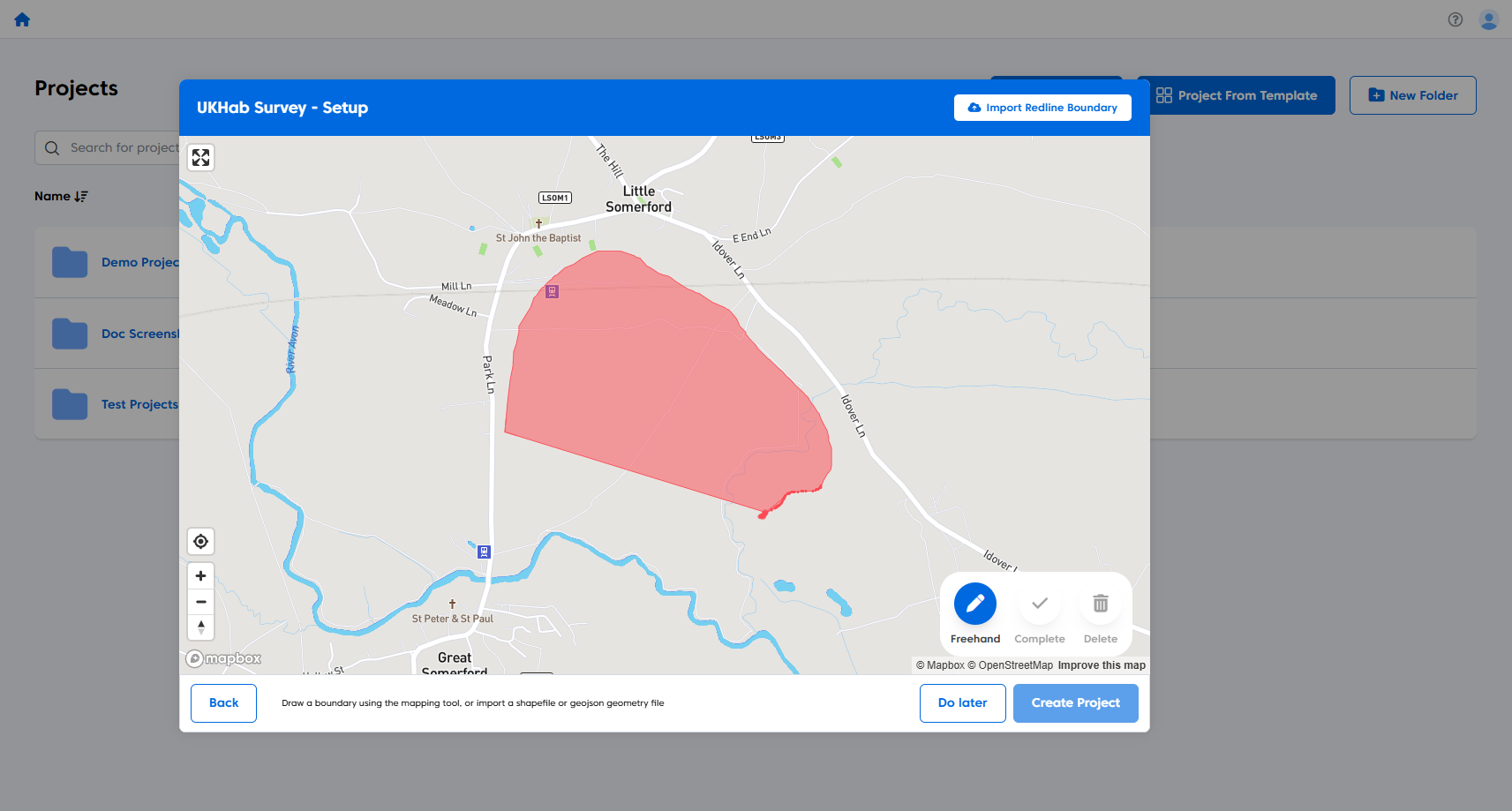Image resolution: width=1512 pixels, height=811 pixels.
Task: Open the help menu via the question mark icon
Action: (1455, 19)
